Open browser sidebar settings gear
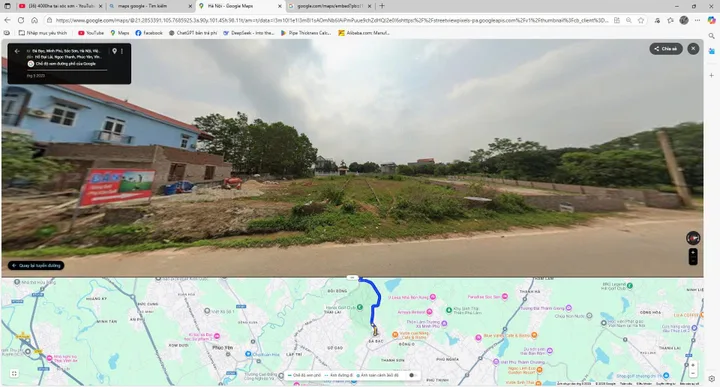 (x=711, y=379)
